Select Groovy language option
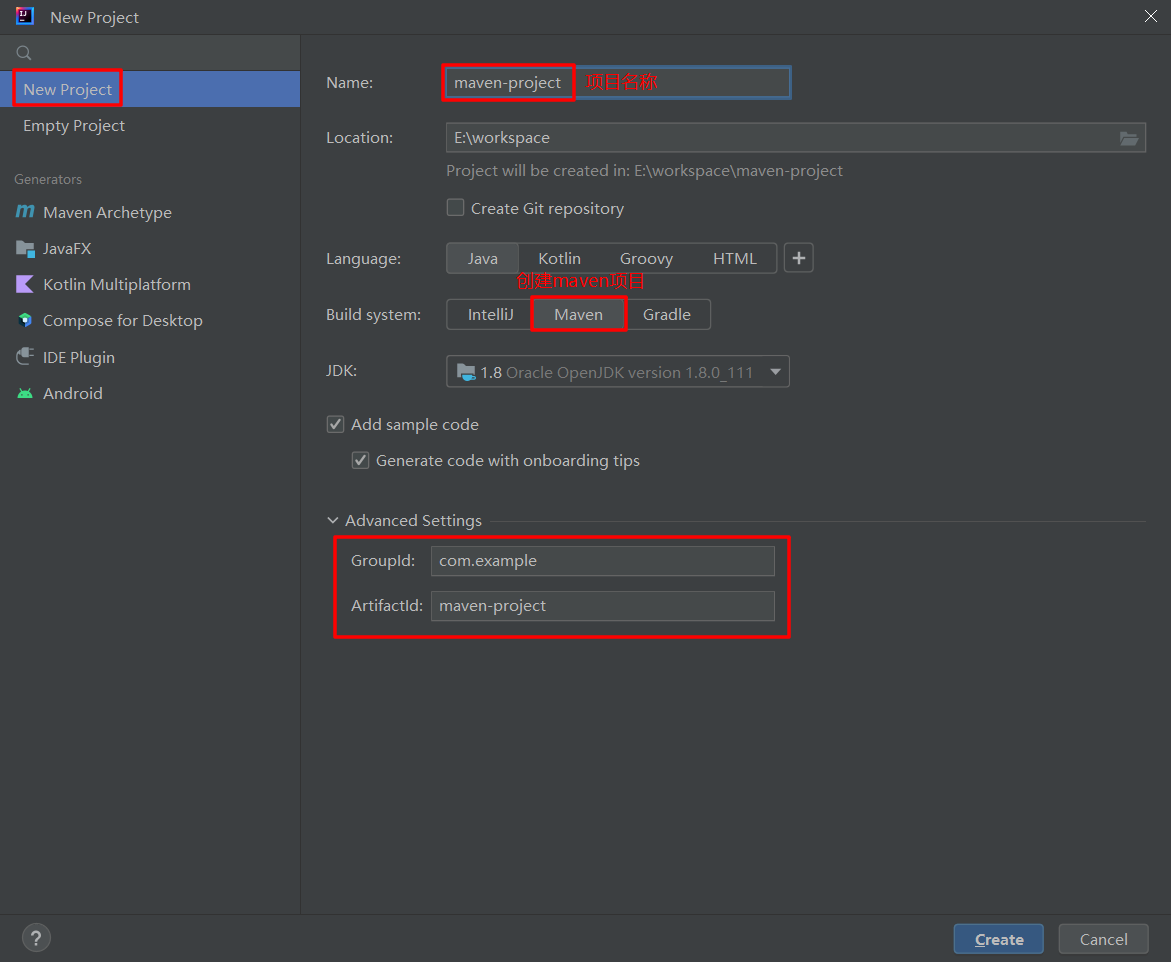This screenshot has height=962, width=1171. [x=646, y=258]
